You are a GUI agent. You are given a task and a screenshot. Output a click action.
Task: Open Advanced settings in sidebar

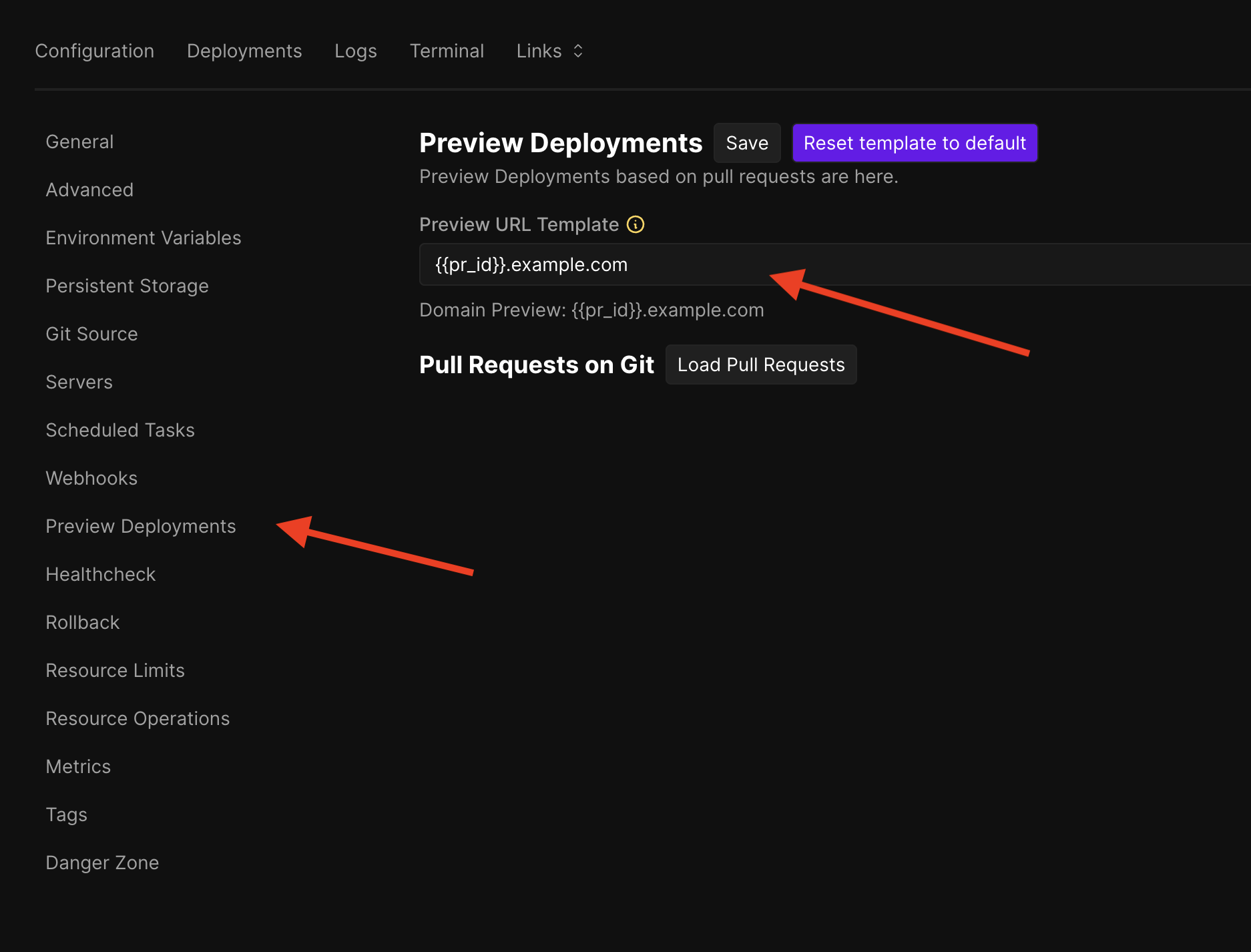(89, 190)
